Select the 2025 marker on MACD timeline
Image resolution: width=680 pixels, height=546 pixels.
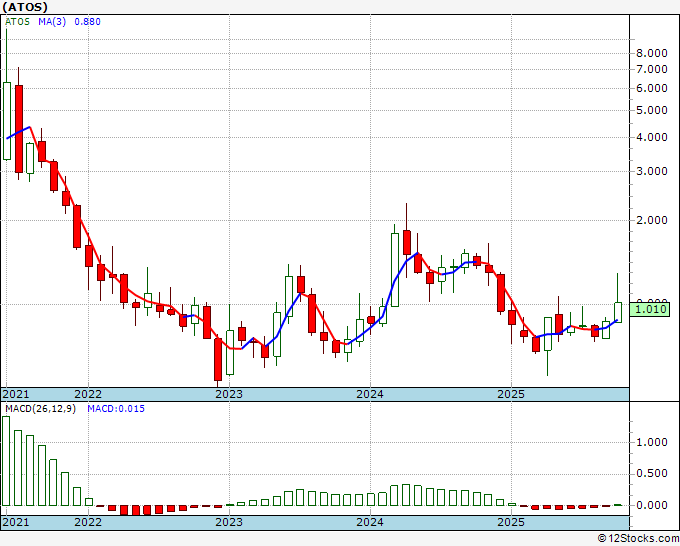pyautogui.click(x=511, y=522)
